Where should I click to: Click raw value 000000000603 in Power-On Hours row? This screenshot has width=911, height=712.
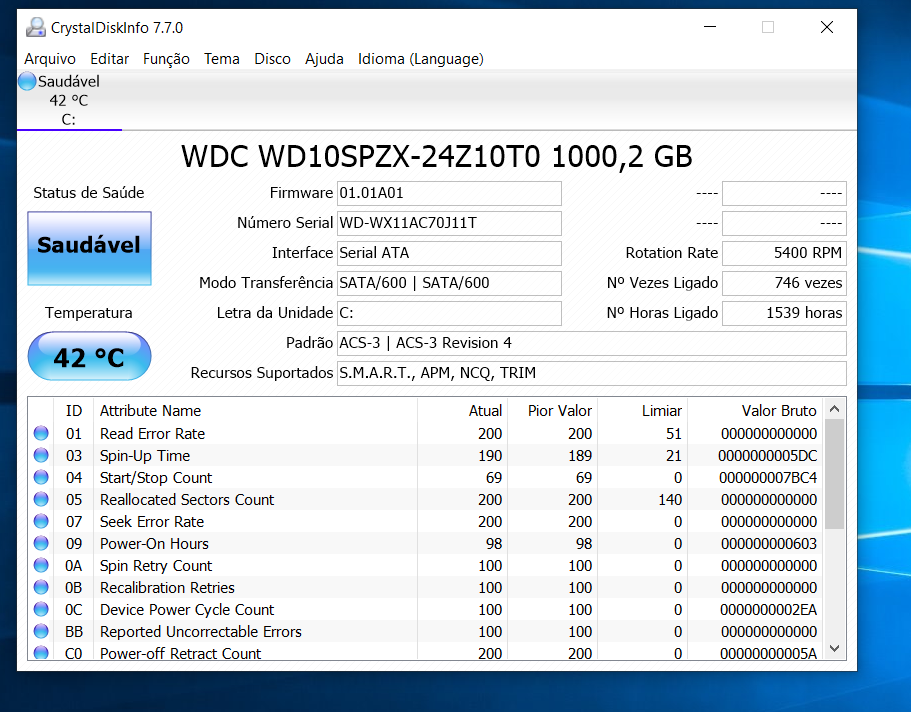769,544
